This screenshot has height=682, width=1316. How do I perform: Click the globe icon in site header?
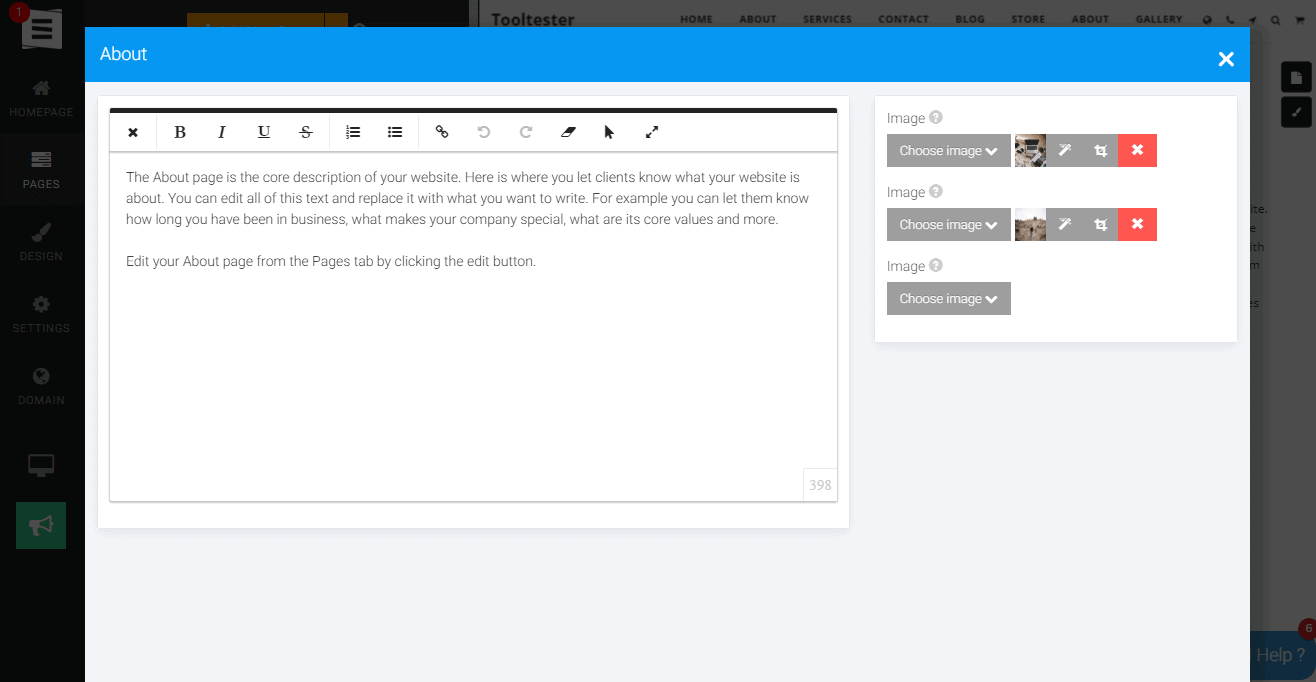click(1207, 19)
